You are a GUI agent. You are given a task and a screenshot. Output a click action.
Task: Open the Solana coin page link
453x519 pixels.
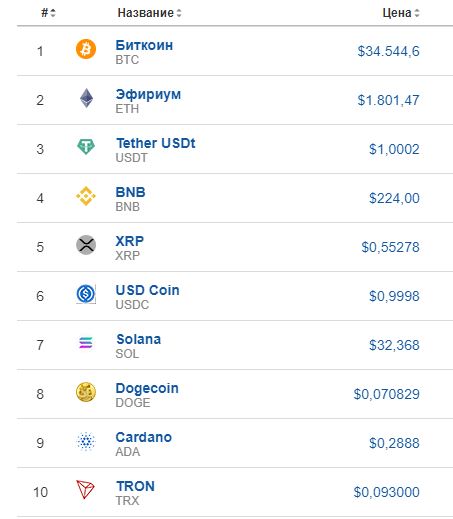139,339
